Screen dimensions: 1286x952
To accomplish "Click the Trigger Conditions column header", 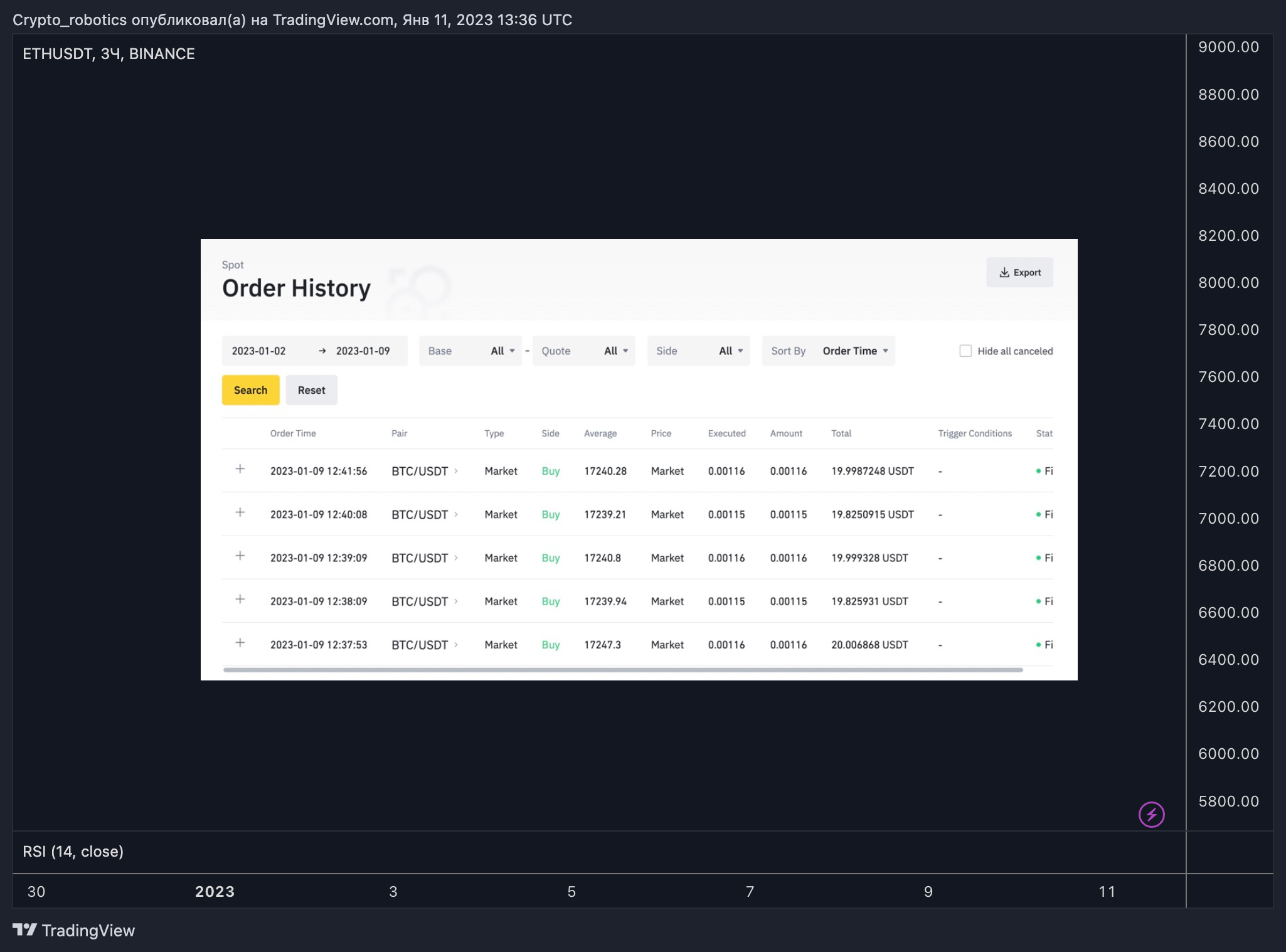I will coord(975,433).
